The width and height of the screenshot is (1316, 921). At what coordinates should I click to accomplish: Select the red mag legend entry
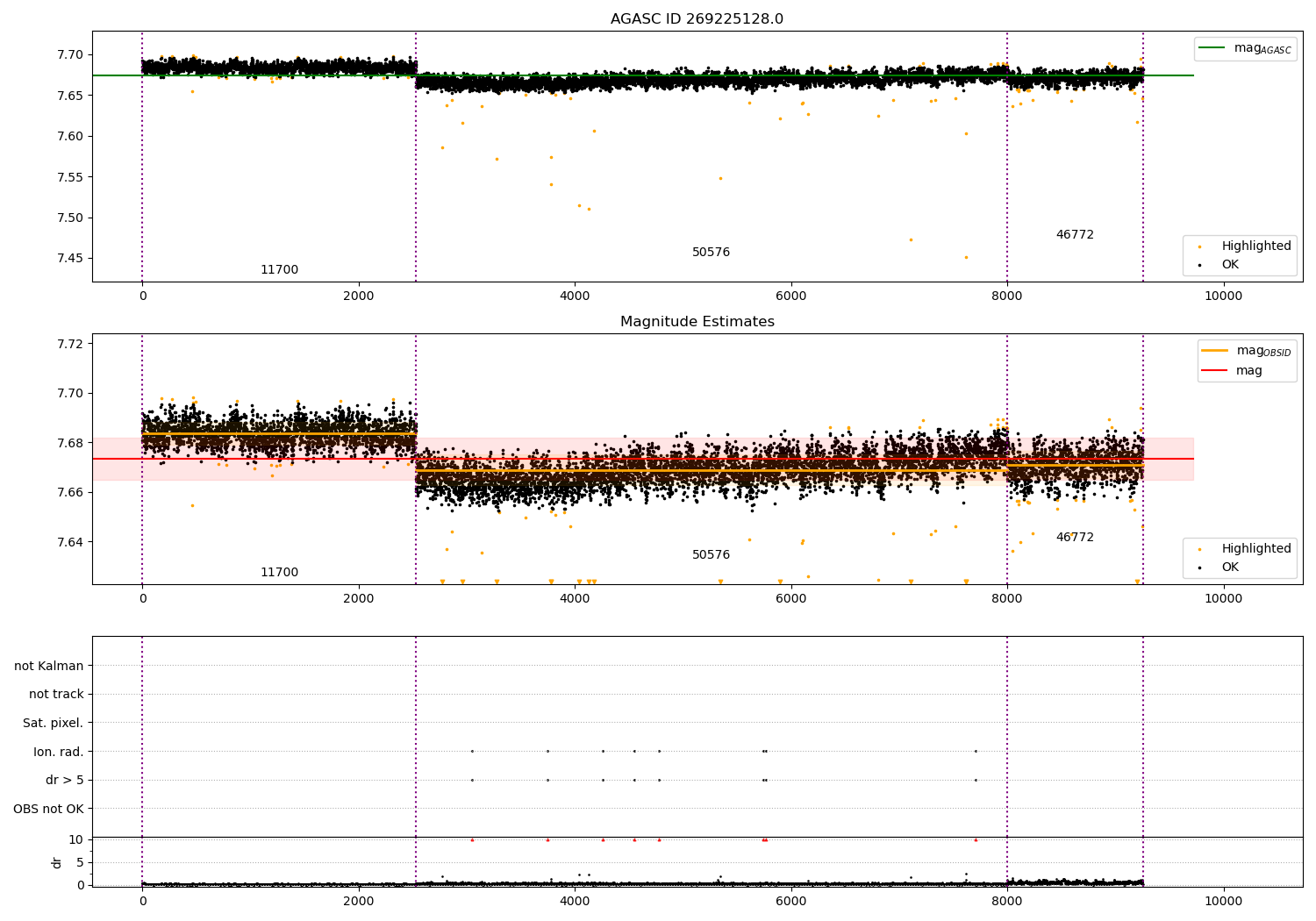pyautogui.click(x=1233, y=370)
